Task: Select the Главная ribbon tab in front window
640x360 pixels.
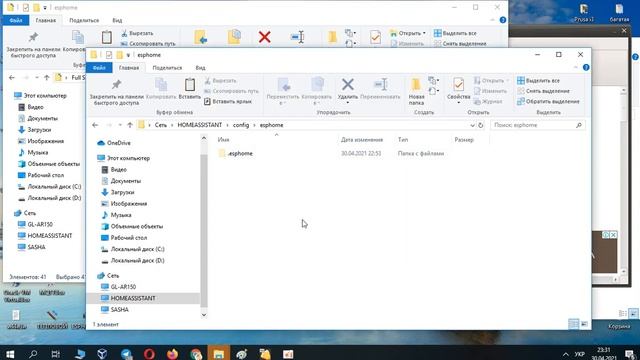Action: pyautogui.click(x=129, y=68)
